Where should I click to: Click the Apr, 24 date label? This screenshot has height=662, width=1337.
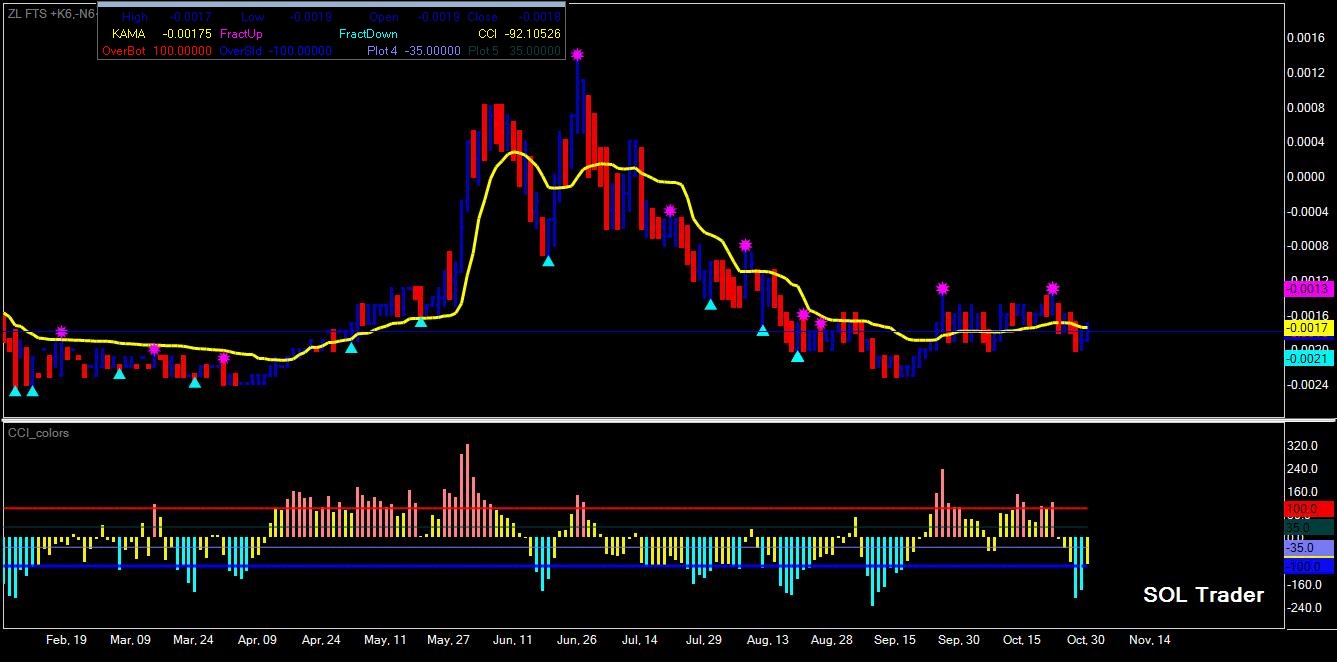point(322,639)
